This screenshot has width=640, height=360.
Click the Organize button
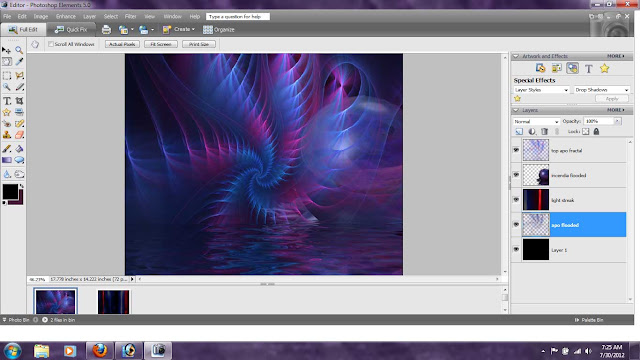pyautogui.click(x=219, y=29)
